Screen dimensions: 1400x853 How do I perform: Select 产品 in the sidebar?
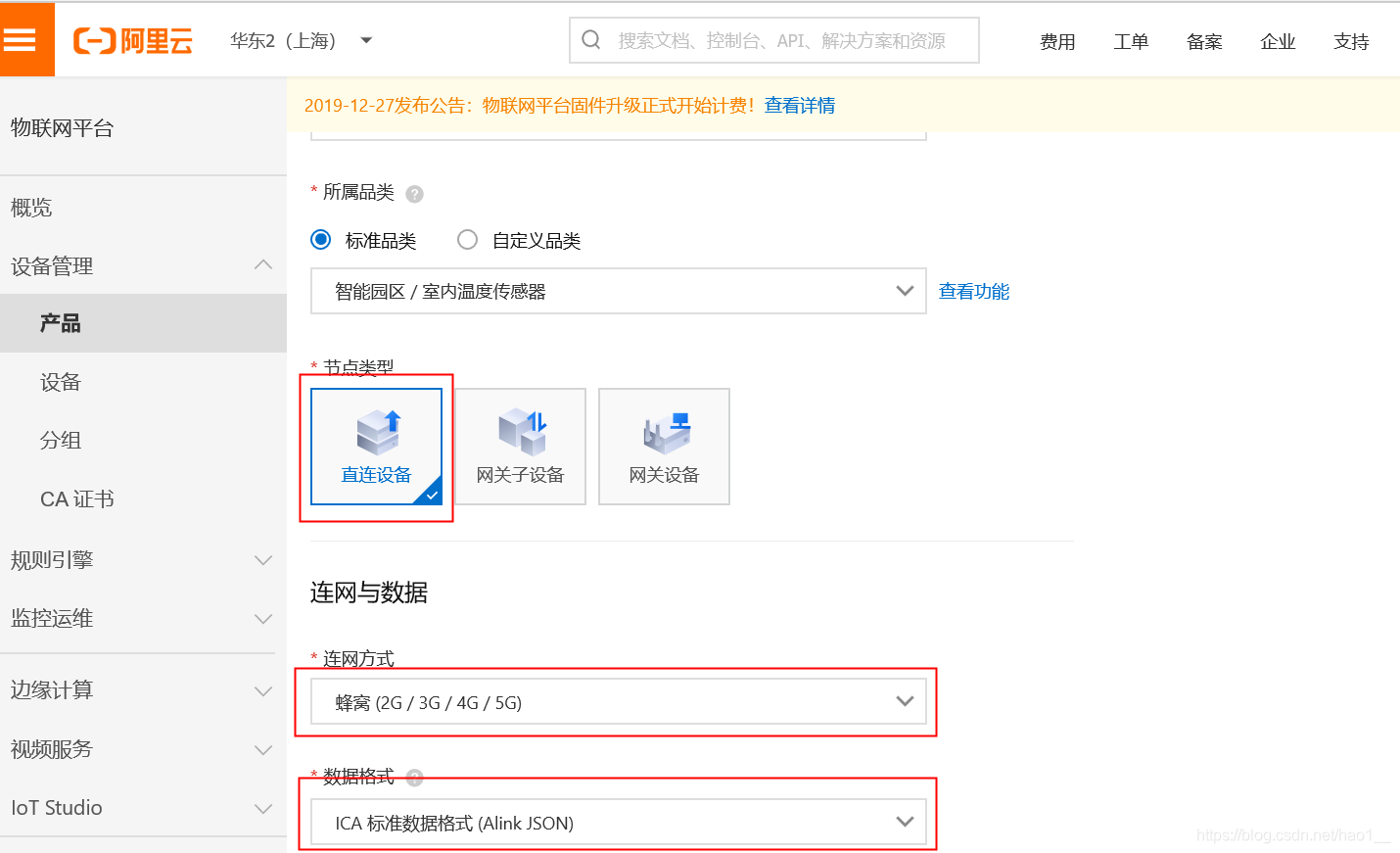(143, 323)
